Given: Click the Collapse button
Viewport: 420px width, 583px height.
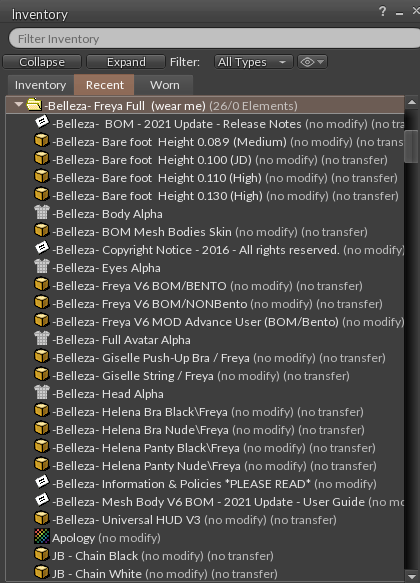Looking at the screenshot, I should (x=42, y=62).
